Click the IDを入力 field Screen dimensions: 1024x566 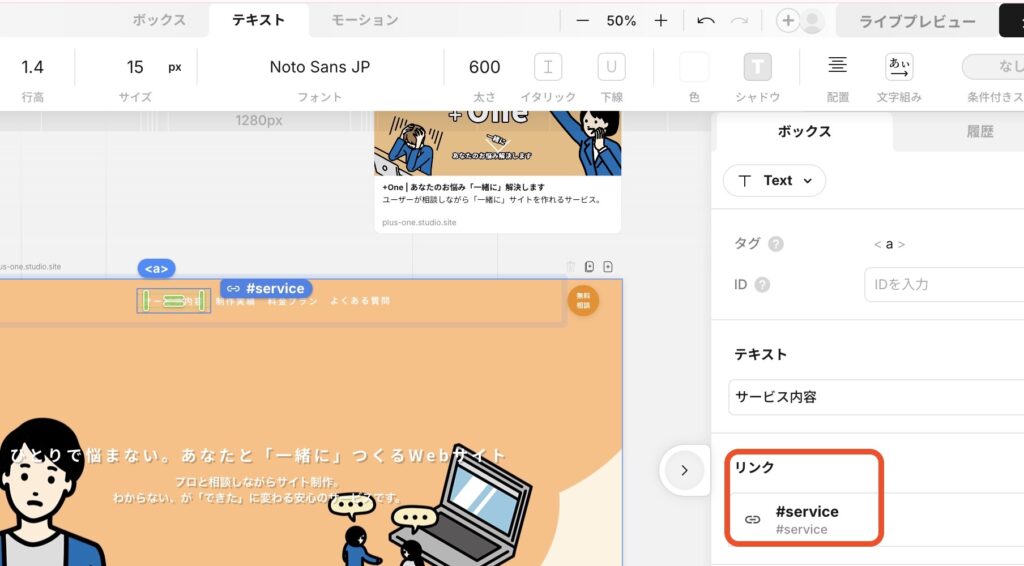coord(944,285)
